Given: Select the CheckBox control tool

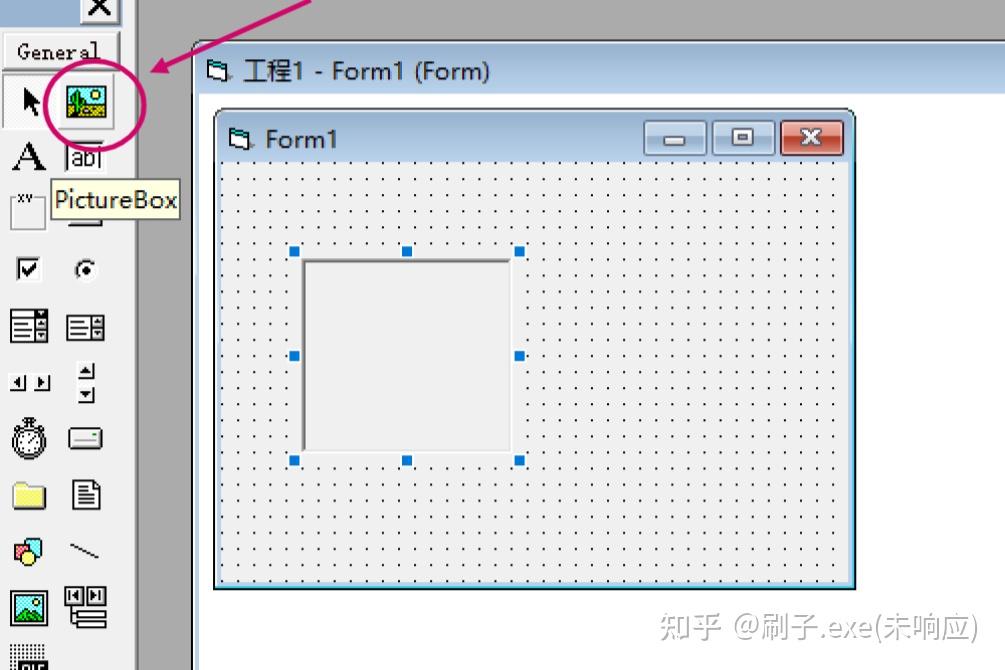Looking at the screenshot, I should point(27,270).
